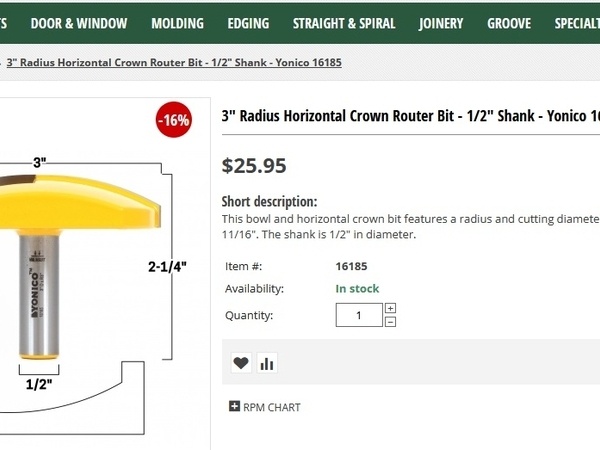The width and height of the screenshot is (600, 450).
Task: Click the red -16% discount badge
Action: click(x=173, y=120)
